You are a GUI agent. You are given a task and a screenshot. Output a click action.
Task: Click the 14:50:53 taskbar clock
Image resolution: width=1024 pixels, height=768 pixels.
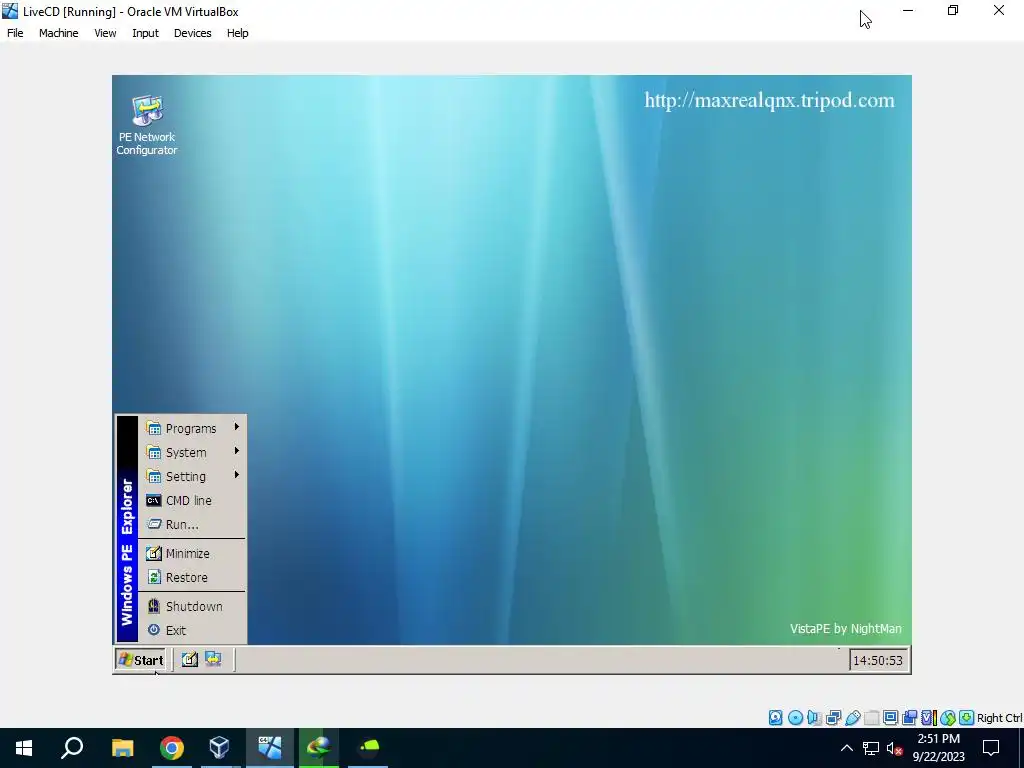coord(878,660)
